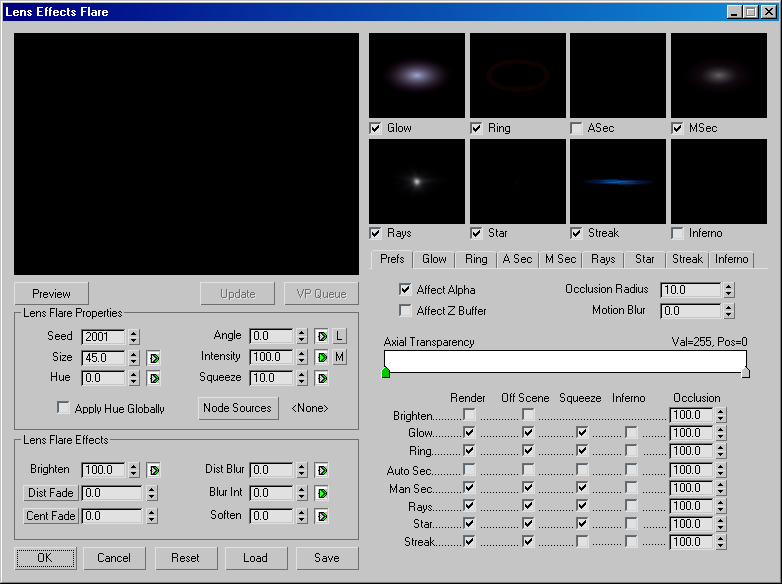The width and height of the screenshot is (782, 584).
Task: Enable Render for the Brighten row
Action: point(469,414)
